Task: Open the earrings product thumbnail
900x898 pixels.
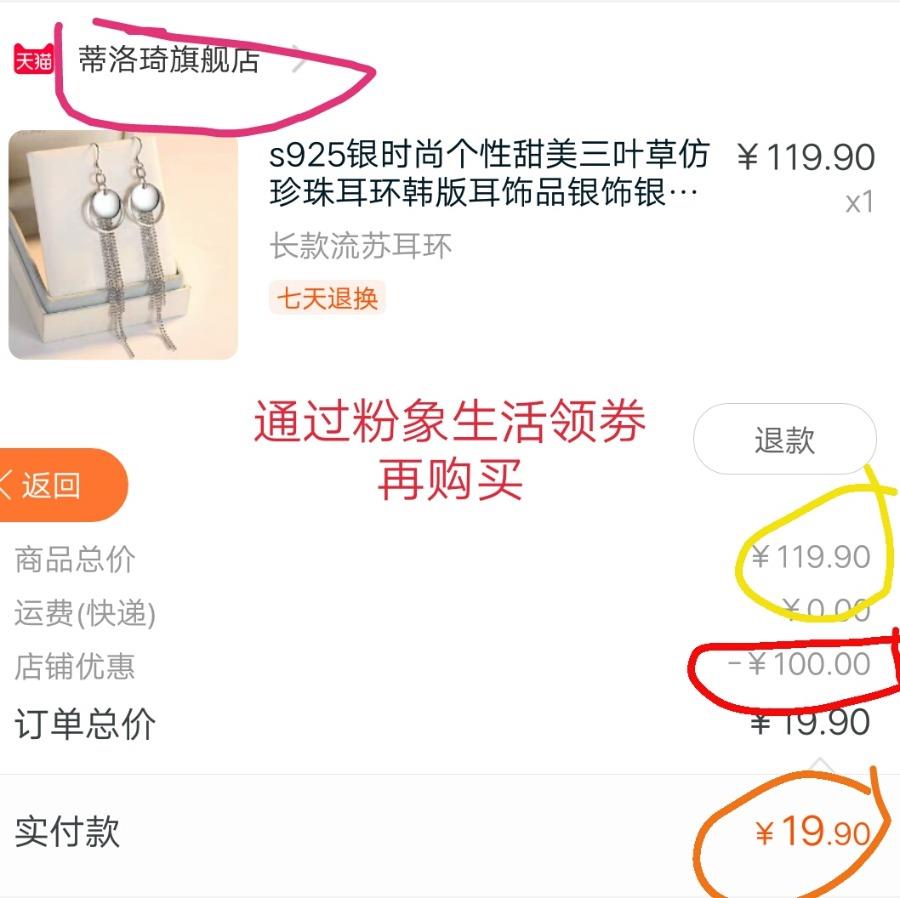Action: pyautogui.click(x=123, y=245)
